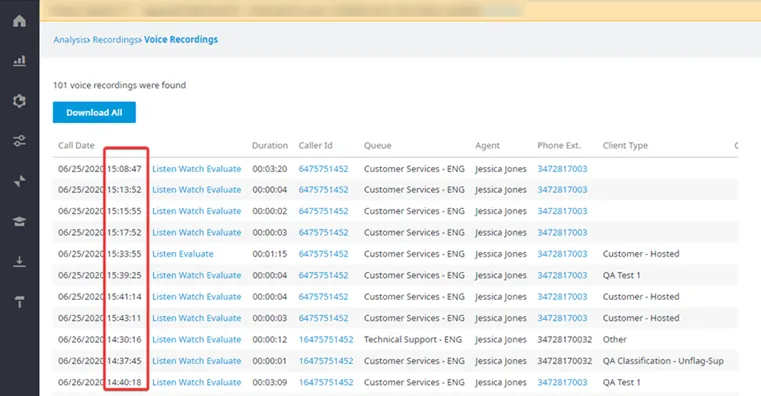Select the '101 voice recordings were found' text
Viewport: 761px width, 396px height.
click(119, 85)
